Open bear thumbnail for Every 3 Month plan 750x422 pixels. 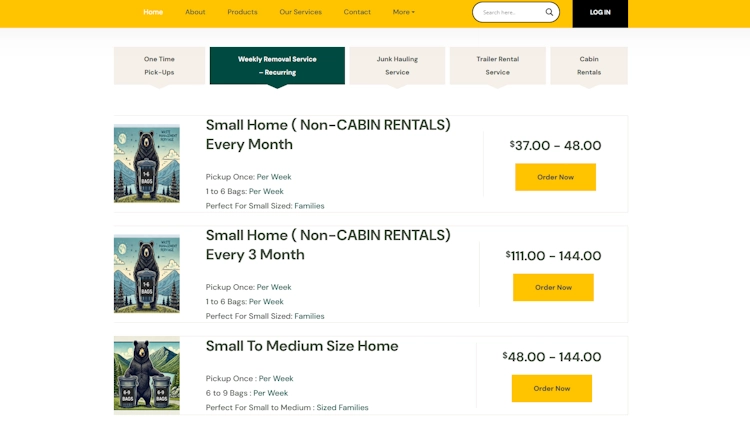coord(147,274)
